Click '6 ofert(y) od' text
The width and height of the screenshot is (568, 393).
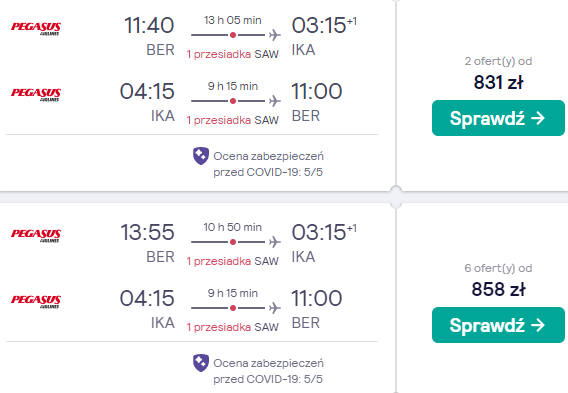tap(498, 268)
